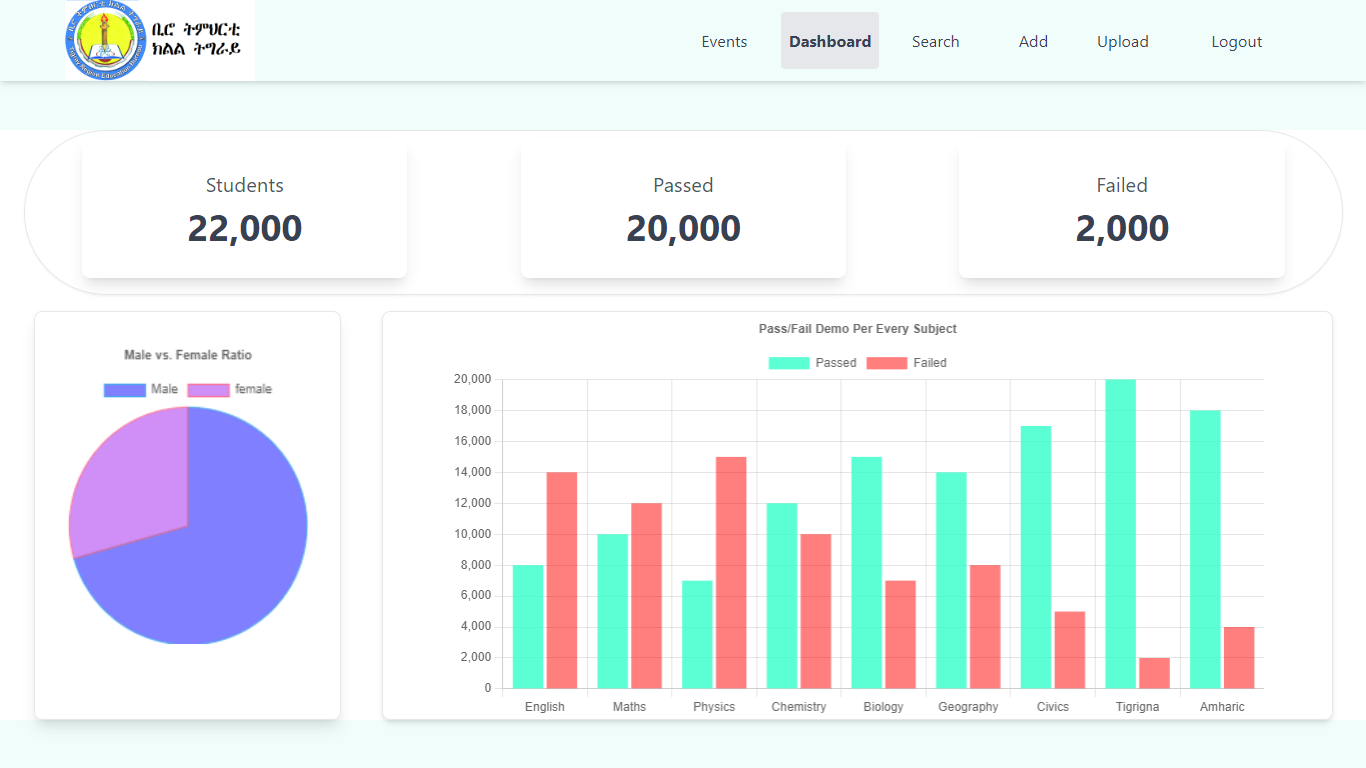
Task: Click the Physics failed bar
Action: (731, 572)
